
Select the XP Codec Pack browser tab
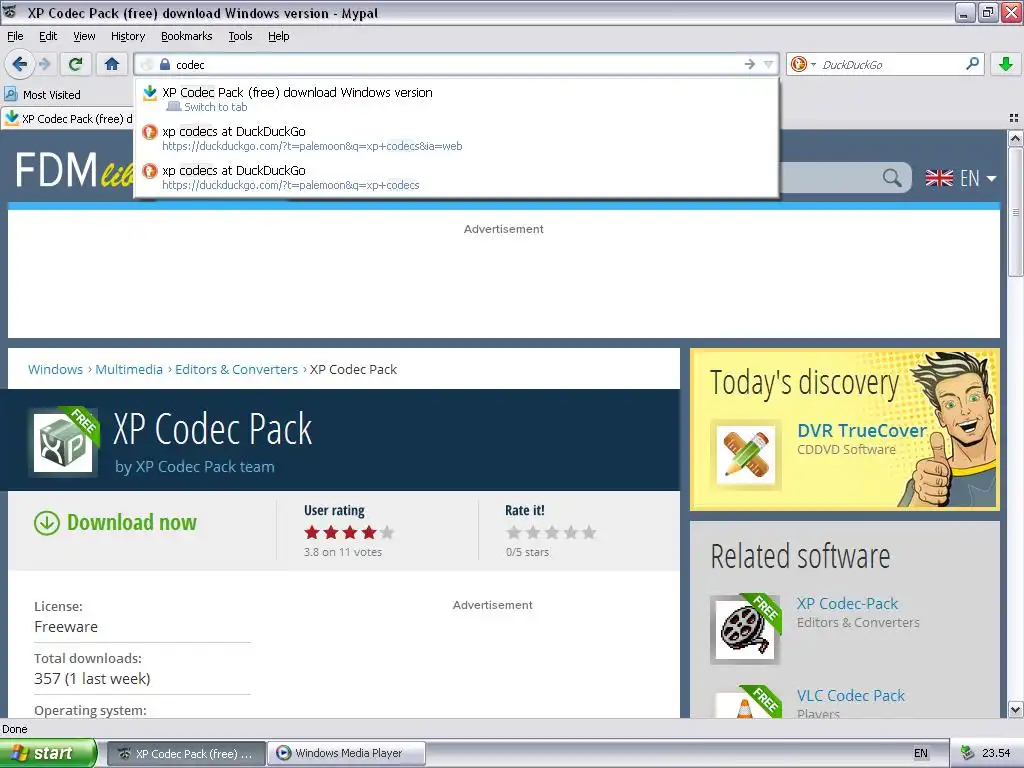67,119
